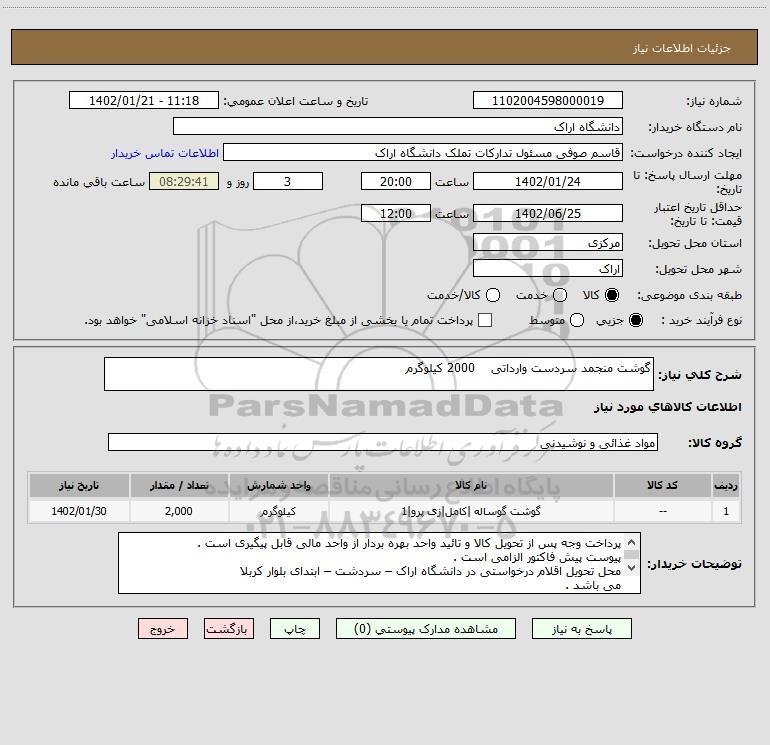Click the اطلاعات کالاهای مورد نیاز heading
770x745 pixels.
tap(668, 407)
